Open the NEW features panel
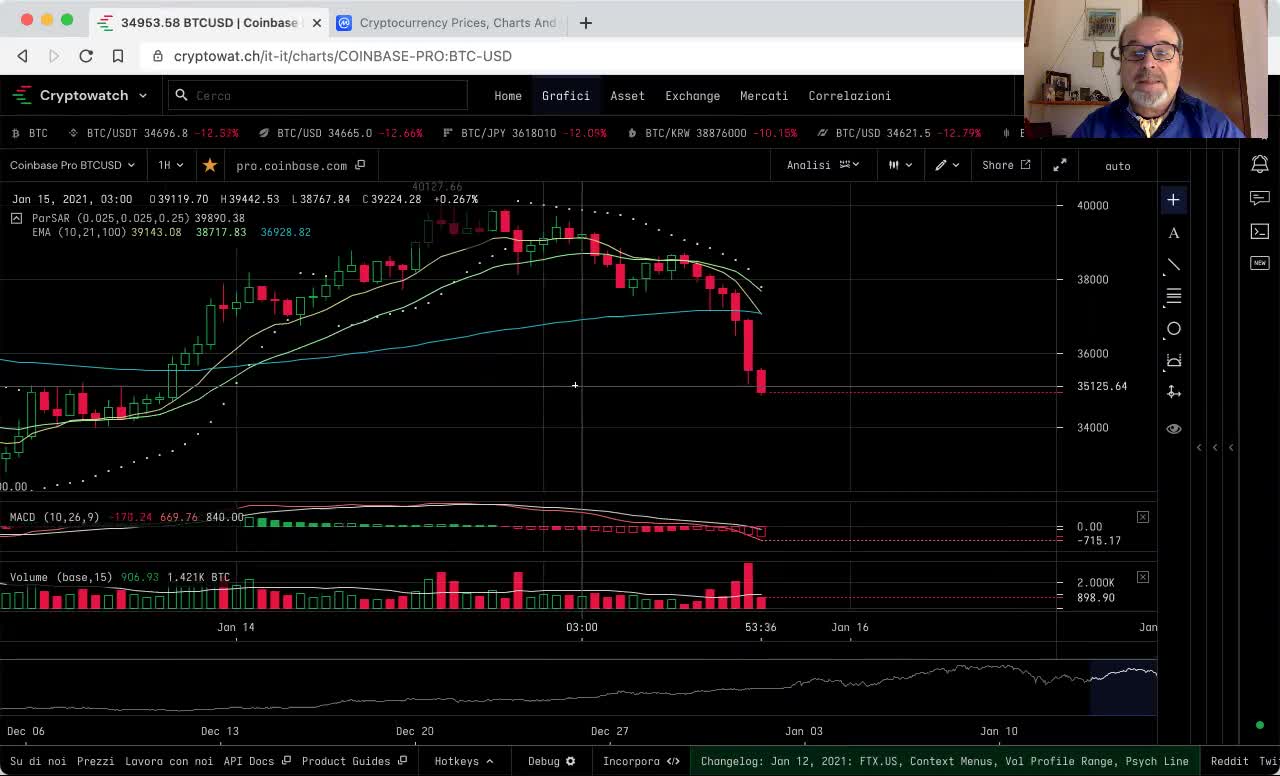 [1260, 263]
